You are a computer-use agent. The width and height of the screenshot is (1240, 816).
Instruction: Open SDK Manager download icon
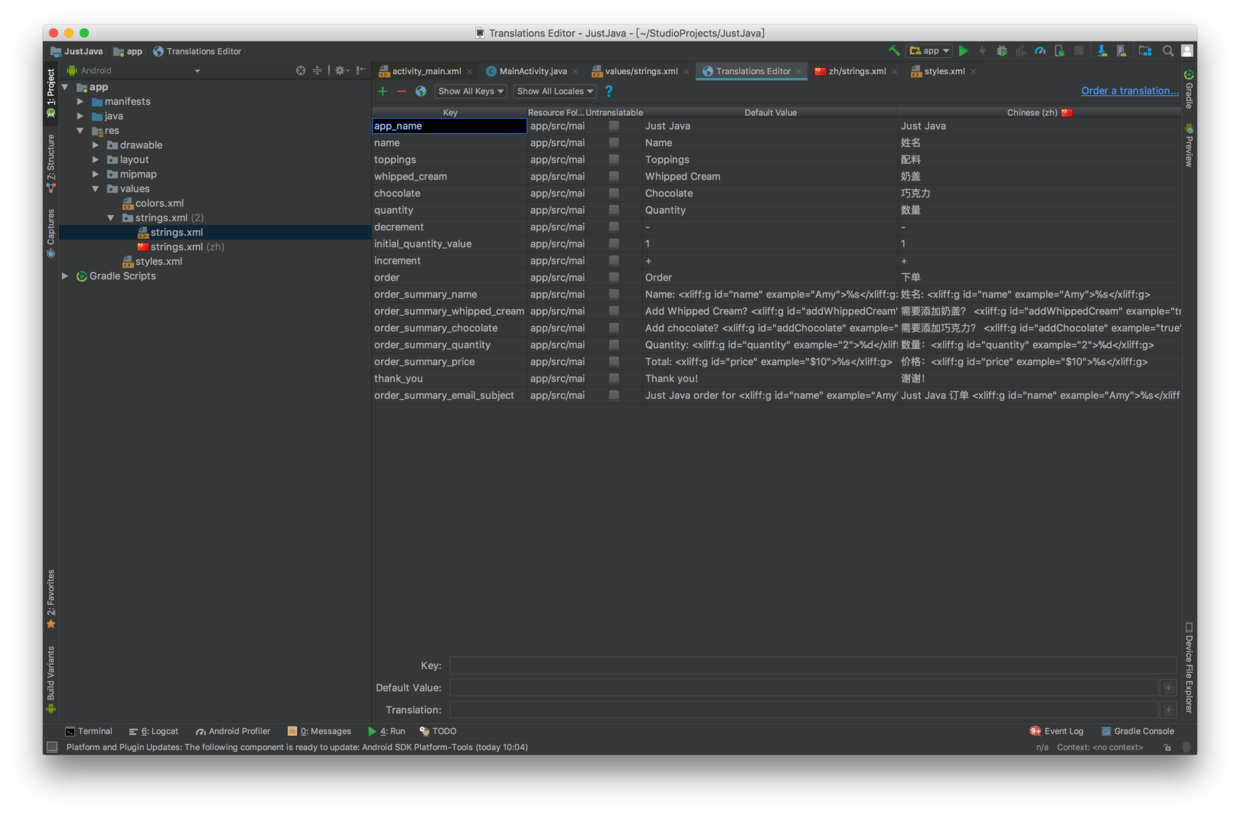click(x=1101, y=51)
